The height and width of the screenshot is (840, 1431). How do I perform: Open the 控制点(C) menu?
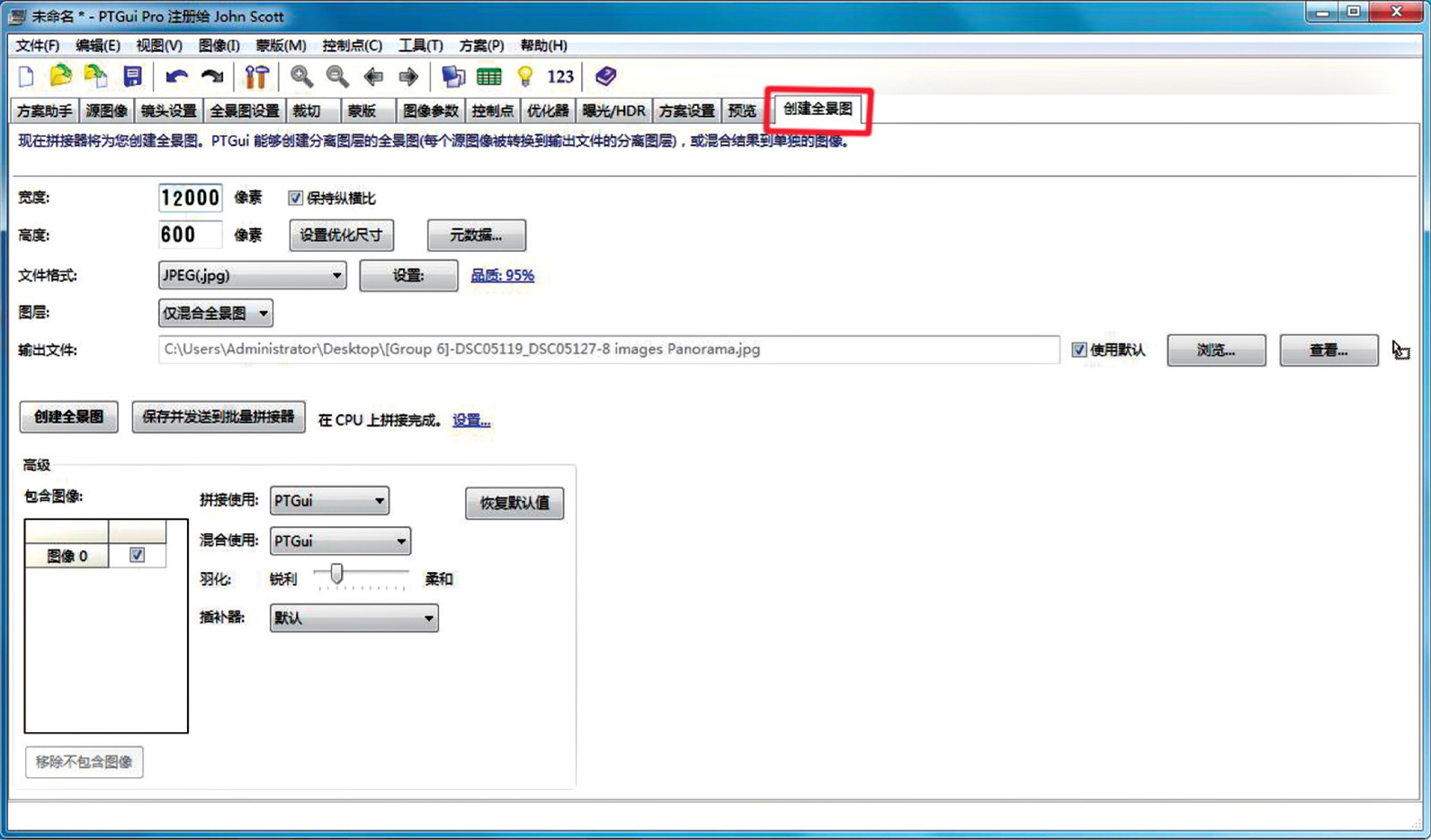point(353,45)
